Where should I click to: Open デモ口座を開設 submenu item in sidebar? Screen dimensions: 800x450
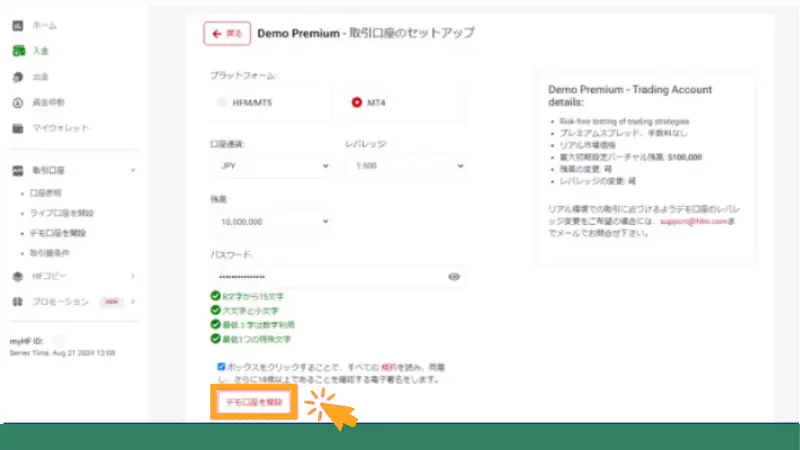point(58,233)
